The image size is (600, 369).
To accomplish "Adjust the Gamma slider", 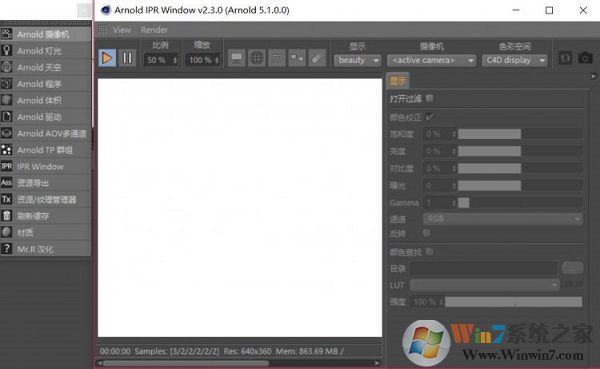I will tap(520, 202).
